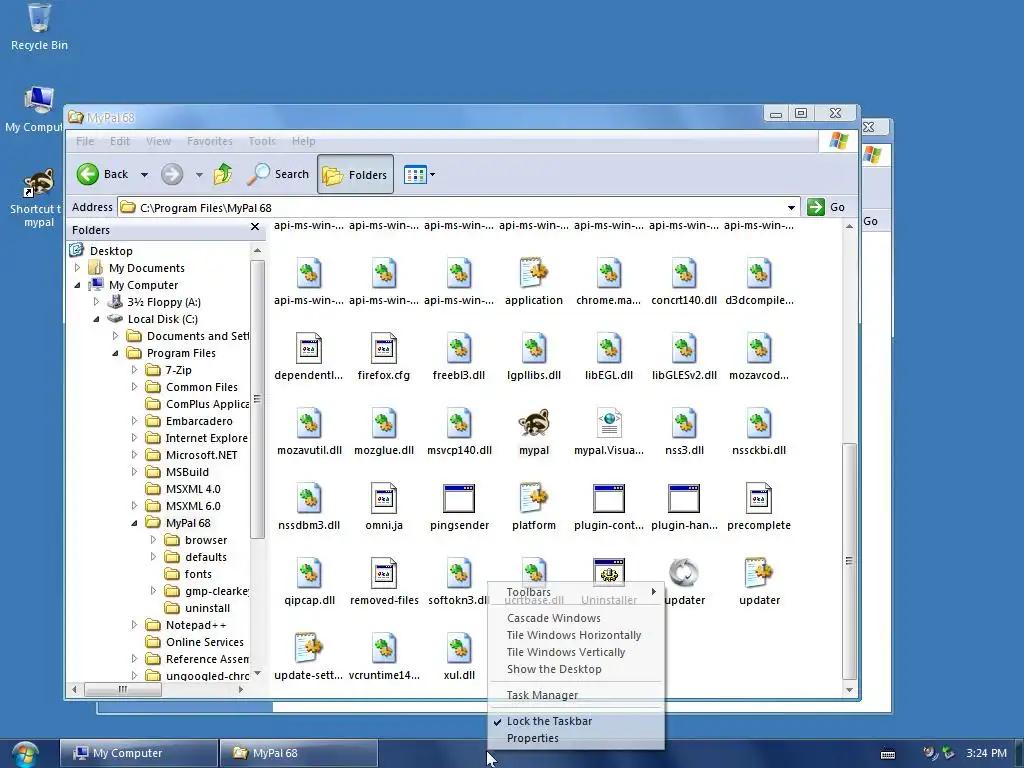Image resolution: width=1024 pixels, height=768 pixels.
Task: Switch to MyPal 68 taskbar button
Action: pyautogui.click(x=298, y=753)
